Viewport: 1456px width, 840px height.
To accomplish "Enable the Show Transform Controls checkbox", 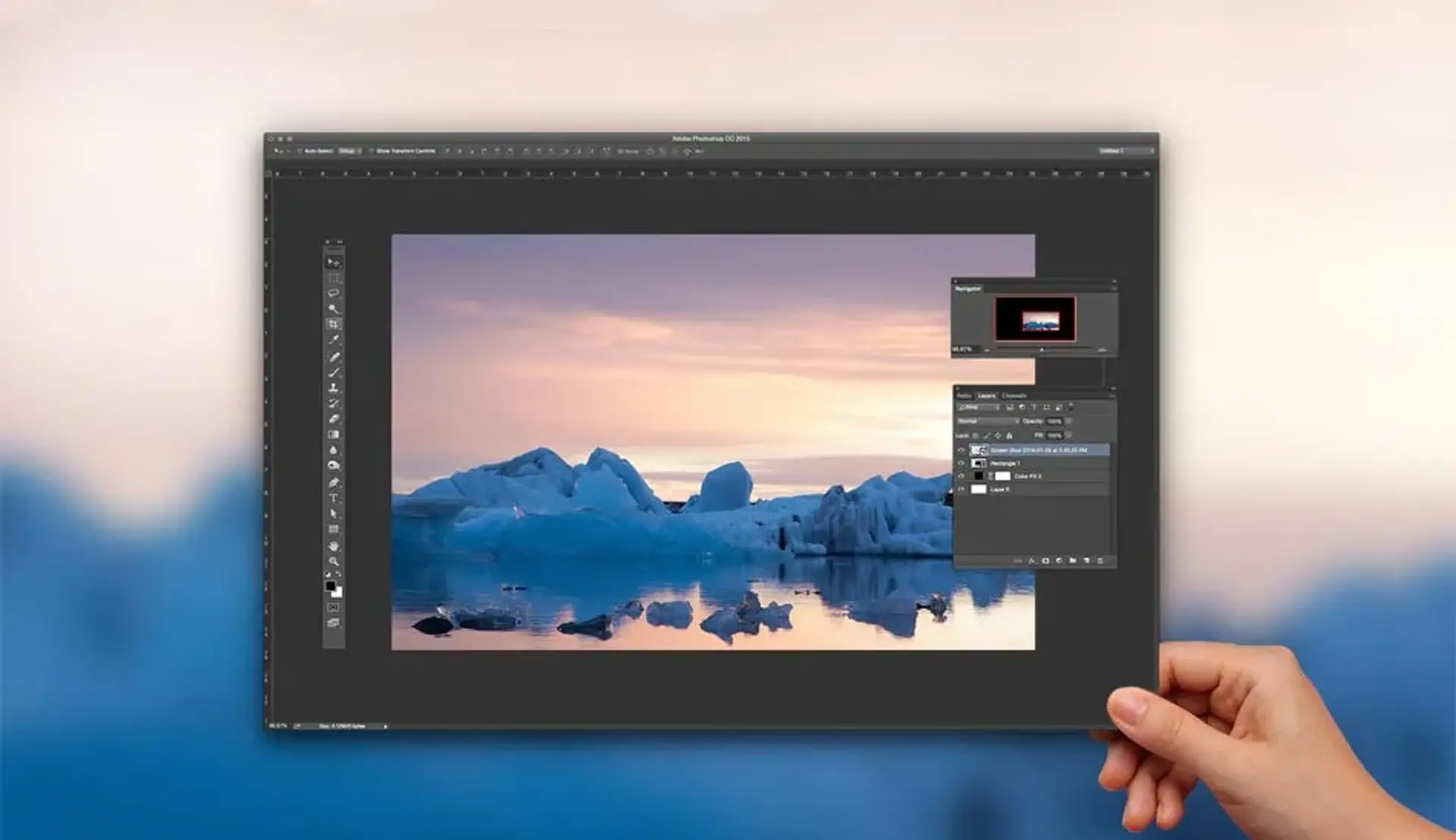I will (372, 151).
